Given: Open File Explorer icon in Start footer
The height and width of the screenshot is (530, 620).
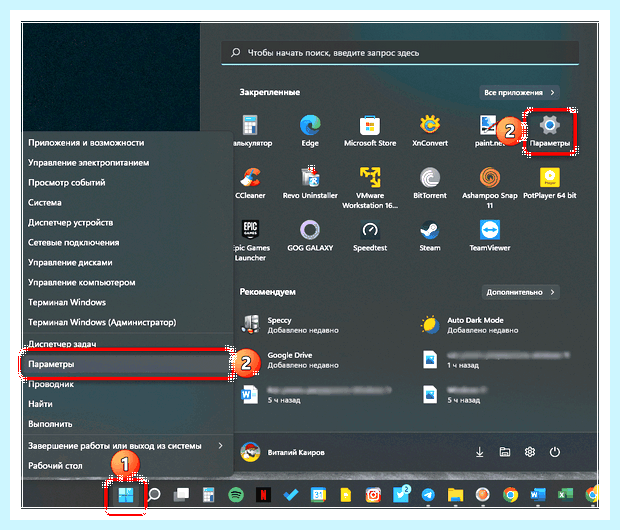Looking at the screenshot, I should click(505, 452).
